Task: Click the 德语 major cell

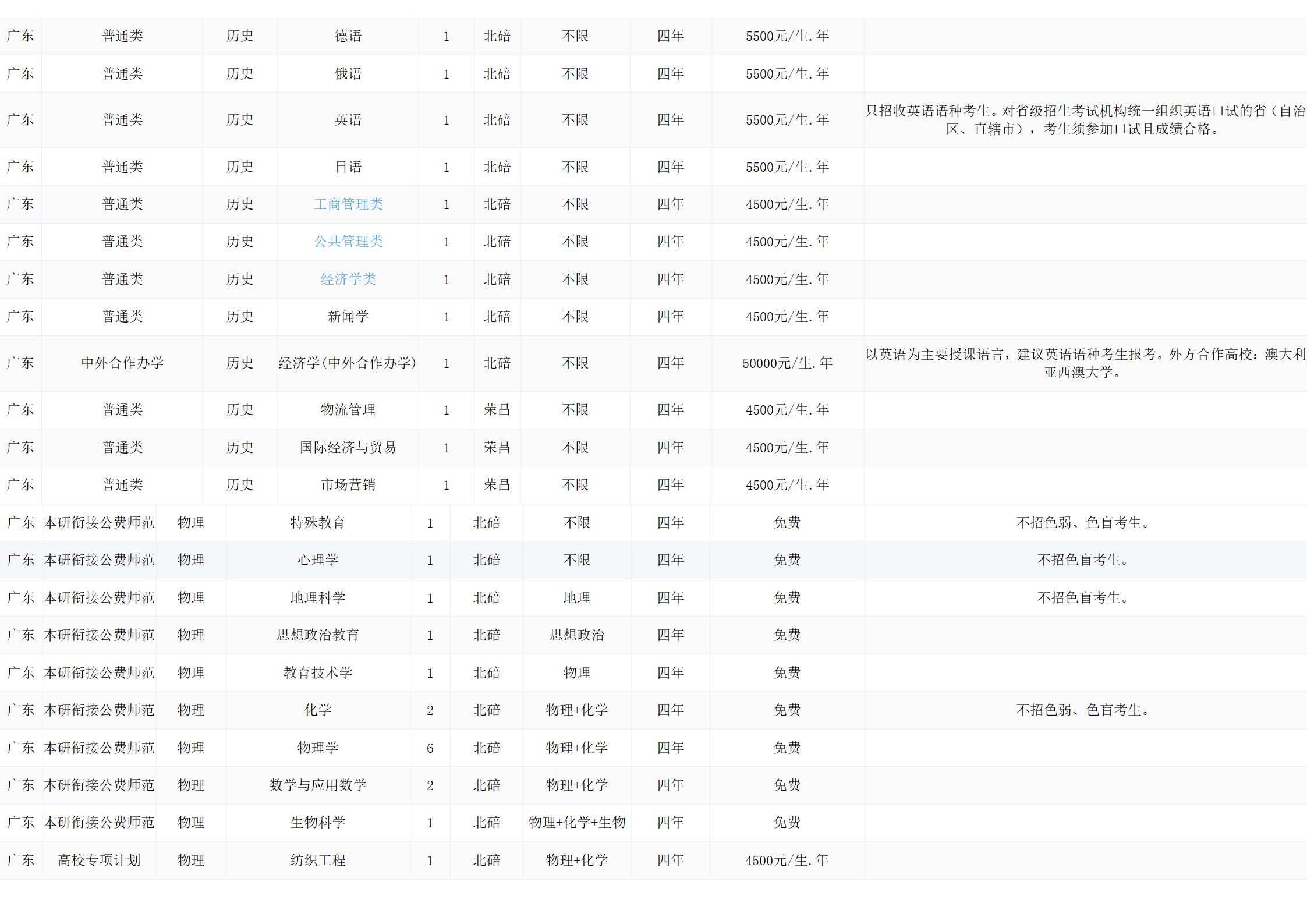Action: tap(348, 36)
